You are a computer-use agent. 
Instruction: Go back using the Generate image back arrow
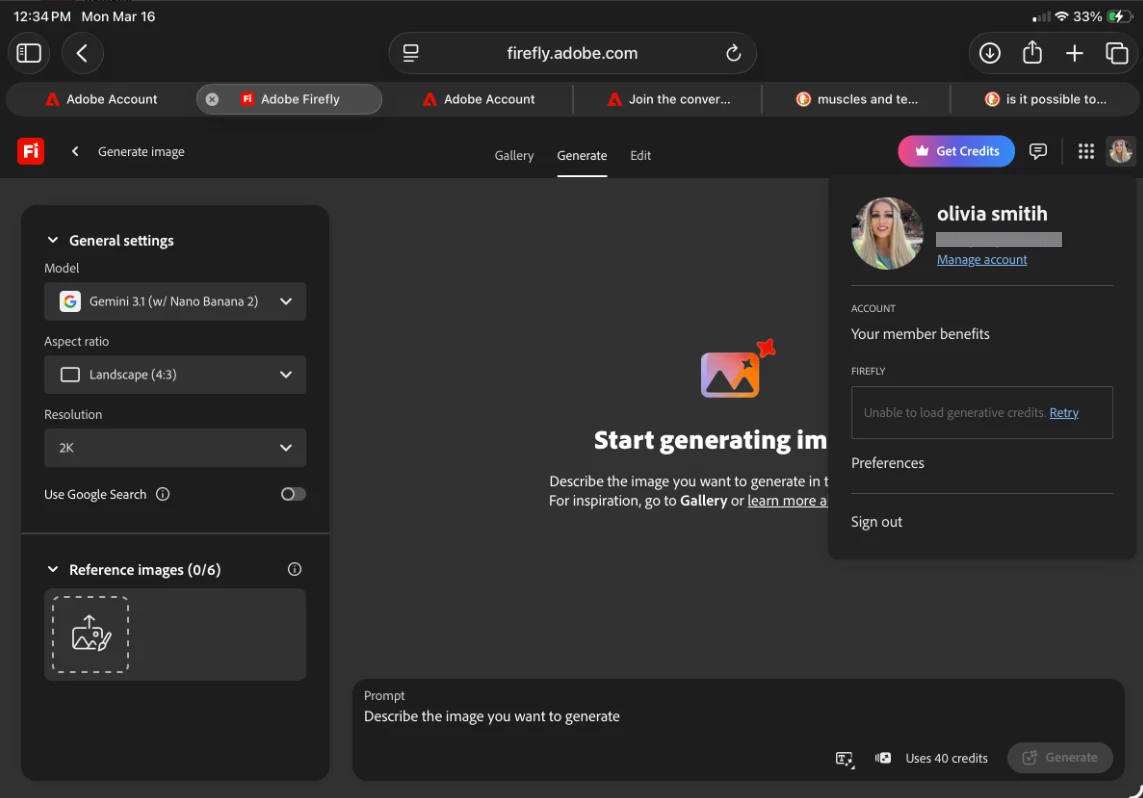point(75,151)
